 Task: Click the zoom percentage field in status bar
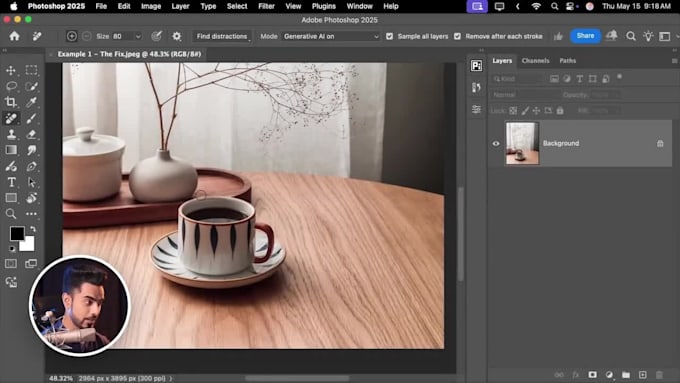click(x=61, y=378)
